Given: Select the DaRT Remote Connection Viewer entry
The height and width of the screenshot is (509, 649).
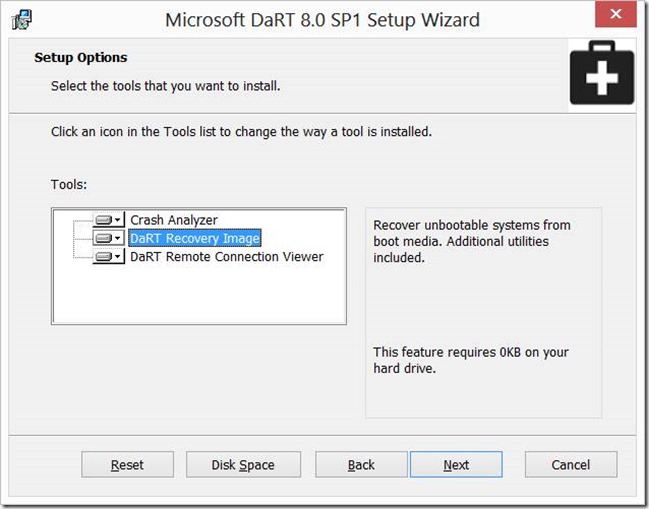Looking at the screenshot, I should 226,257.
